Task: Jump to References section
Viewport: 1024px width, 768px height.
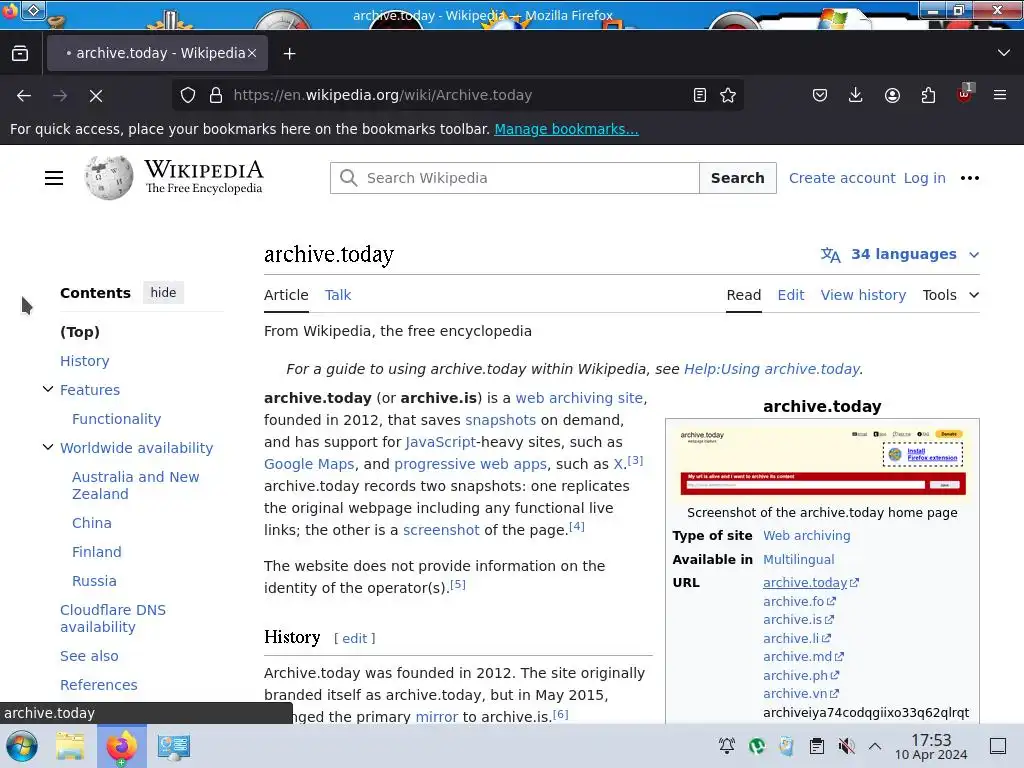Action: pos(99,685)
